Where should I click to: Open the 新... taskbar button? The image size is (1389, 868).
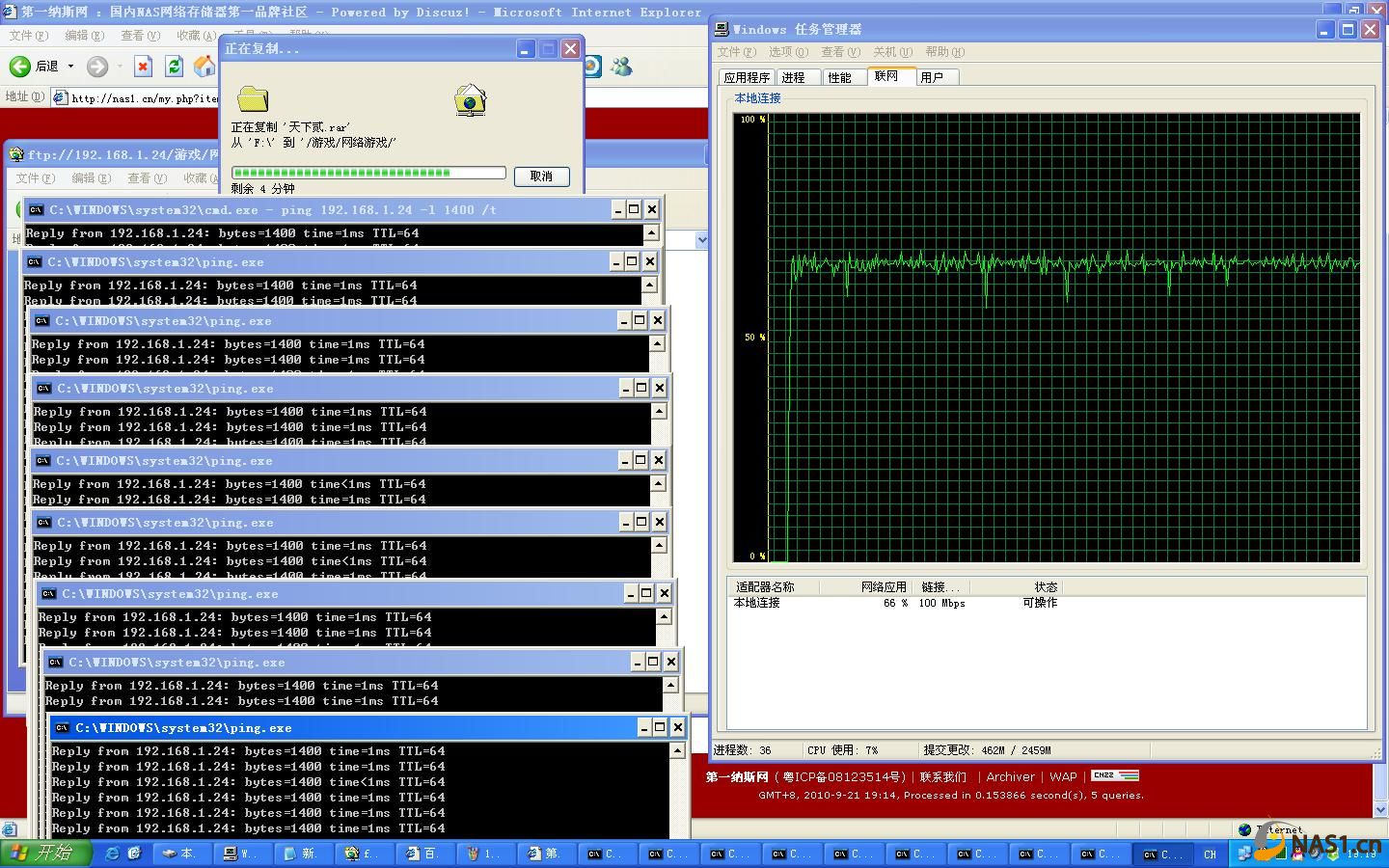302,854
